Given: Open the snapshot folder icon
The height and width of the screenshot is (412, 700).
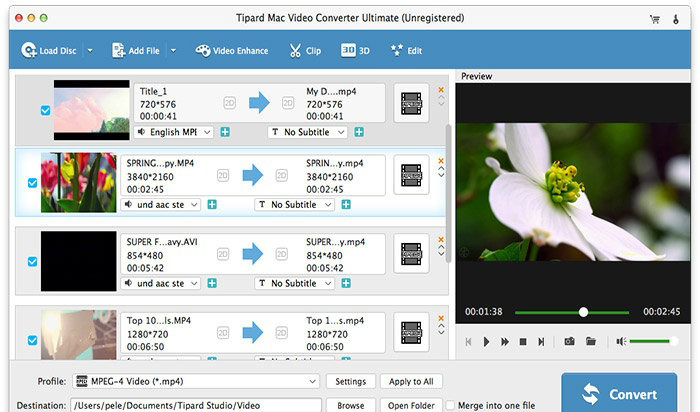Looking at the screenshot, I should pos(591,341).
